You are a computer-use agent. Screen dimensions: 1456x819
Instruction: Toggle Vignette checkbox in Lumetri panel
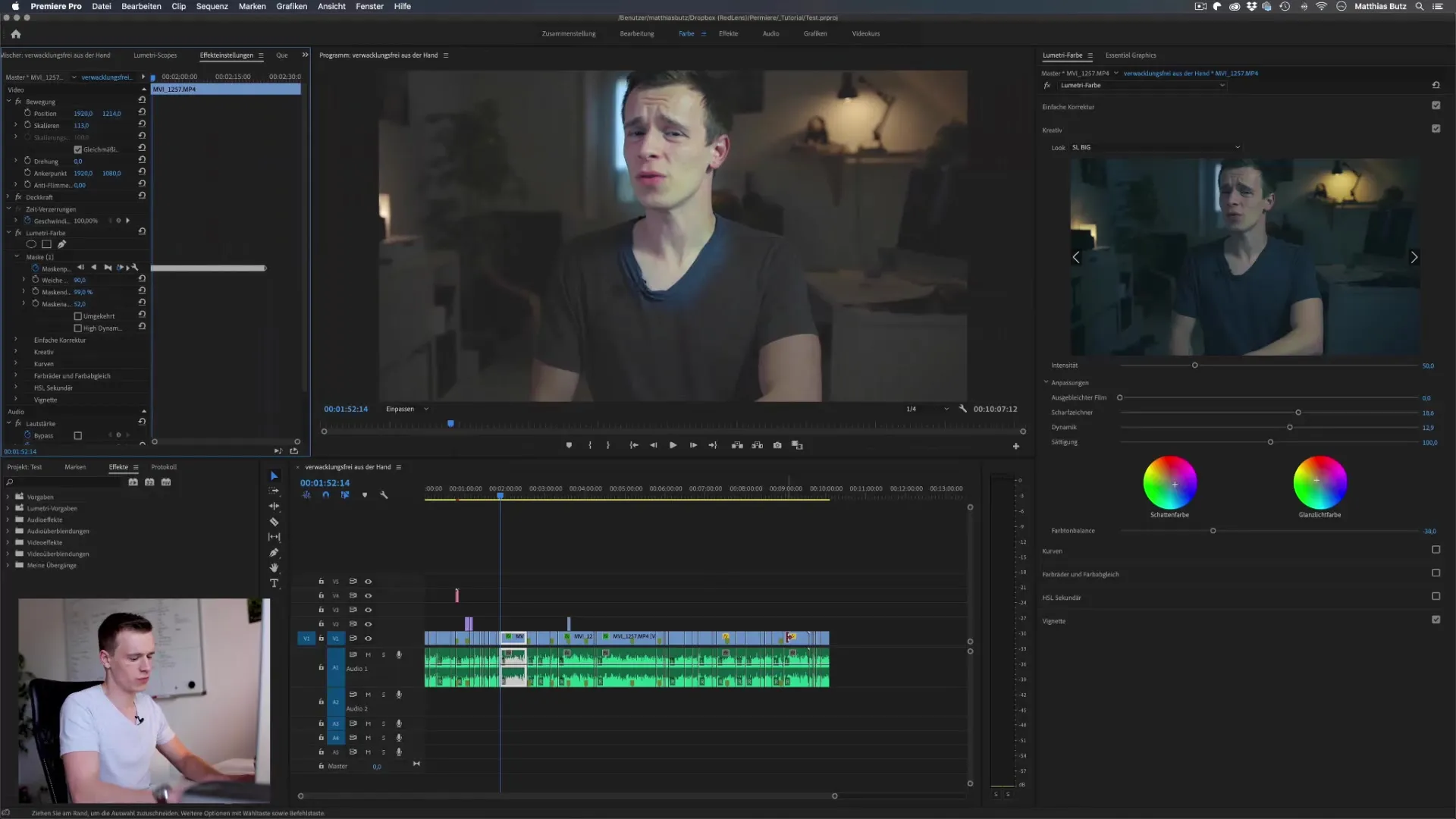tap(1436, 620)
